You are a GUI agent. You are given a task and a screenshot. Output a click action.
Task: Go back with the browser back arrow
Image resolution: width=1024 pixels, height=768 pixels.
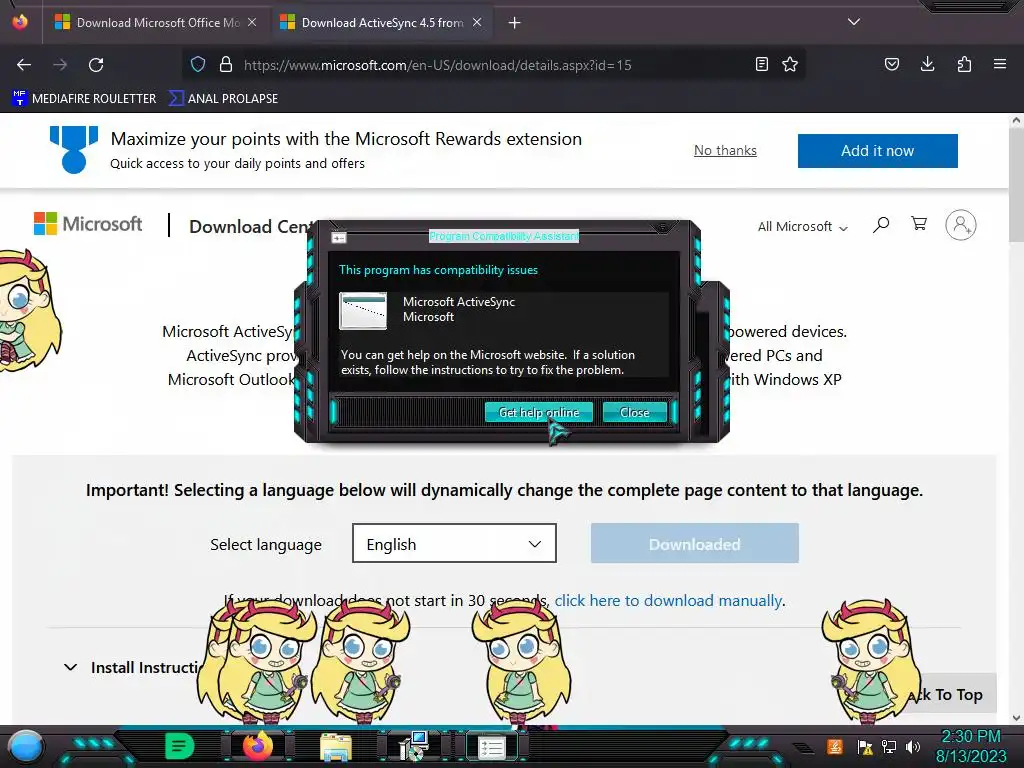[x=24, y=65]
